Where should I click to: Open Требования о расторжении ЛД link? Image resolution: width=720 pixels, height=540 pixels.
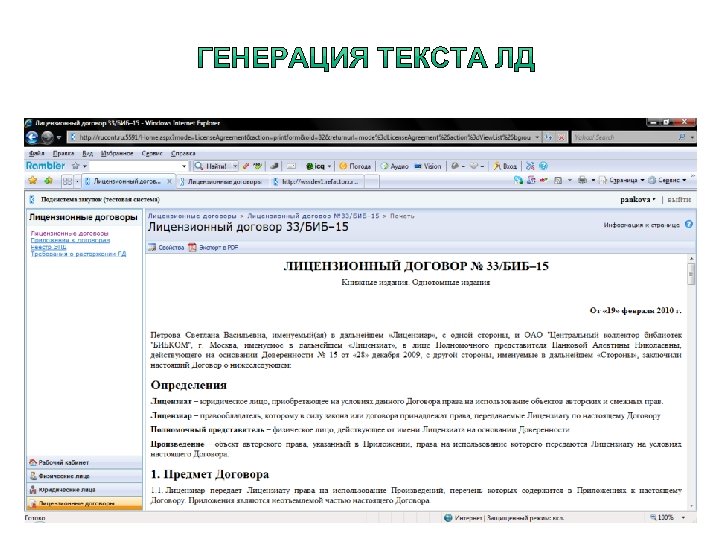tap(78, 254)
